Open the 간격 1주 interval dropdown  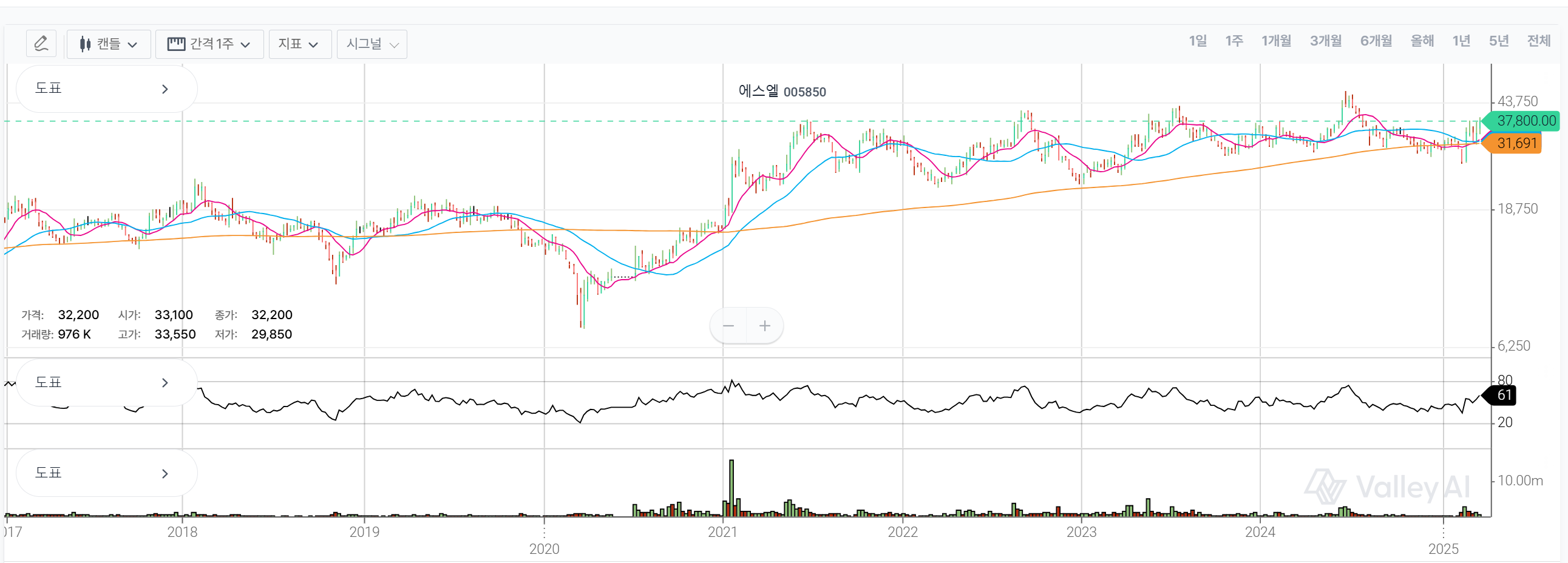point(209,44)
